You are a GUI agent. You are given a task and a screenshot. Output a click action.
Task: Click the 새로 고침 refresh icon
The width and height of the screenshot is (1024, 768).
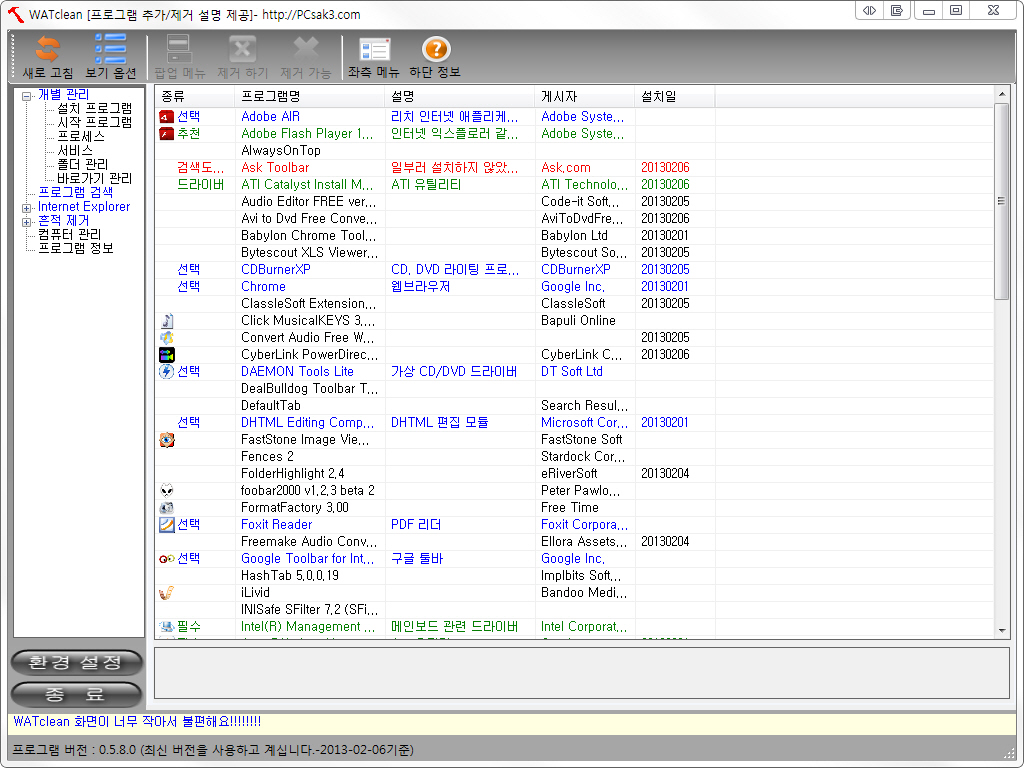(48, 50)
